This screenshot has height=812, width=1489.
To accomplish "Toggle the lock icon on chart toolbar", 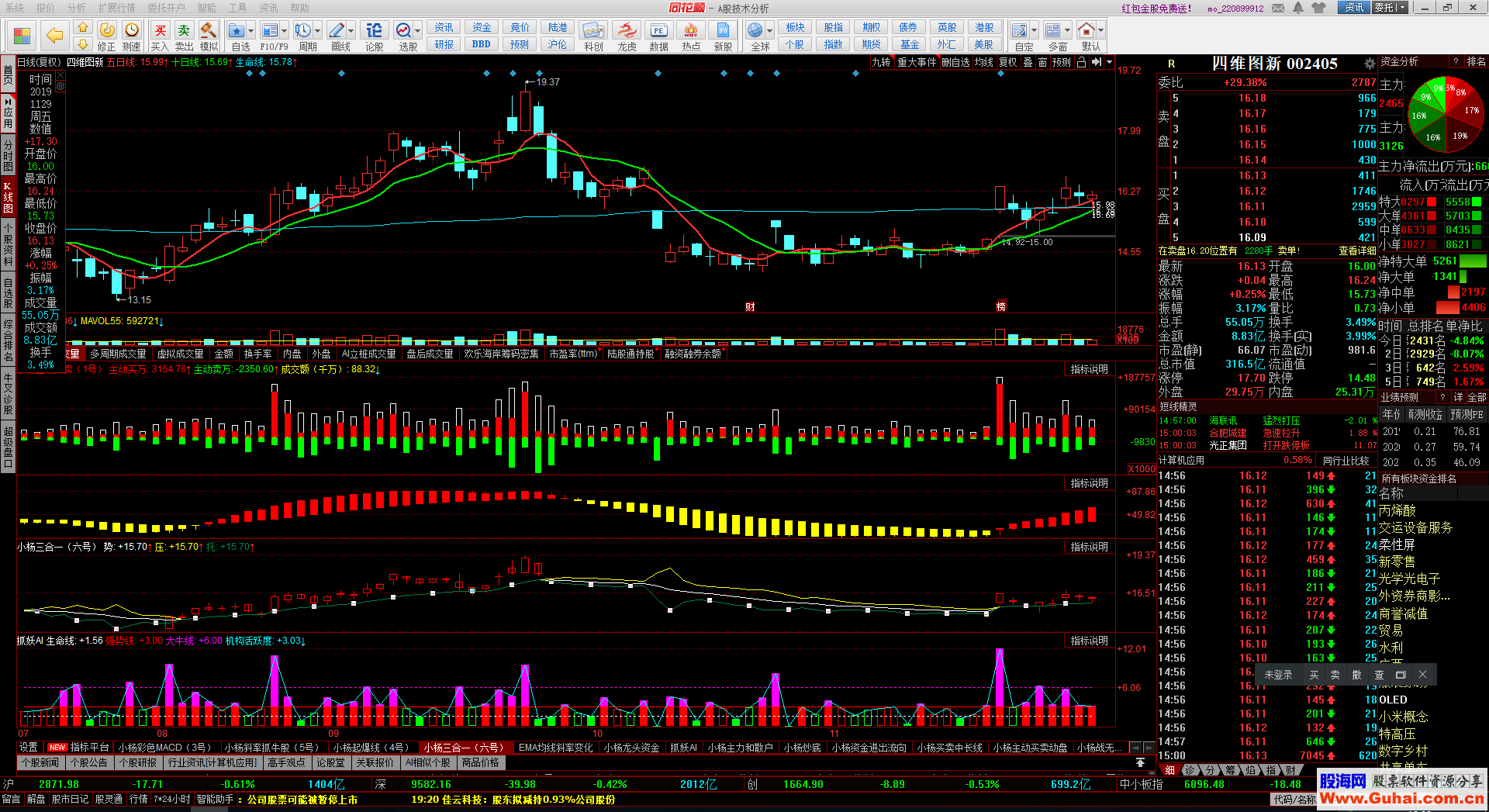I will 1081,62.
